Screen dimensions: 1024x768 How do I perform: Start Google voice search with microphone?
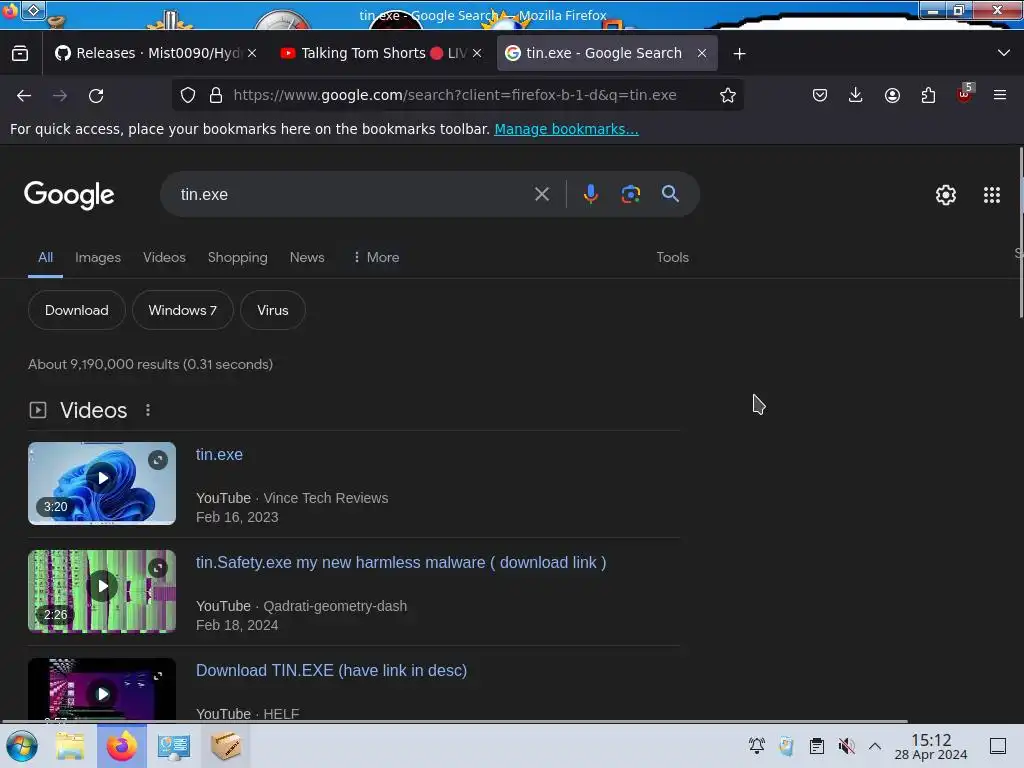click(x=590, y=194)
